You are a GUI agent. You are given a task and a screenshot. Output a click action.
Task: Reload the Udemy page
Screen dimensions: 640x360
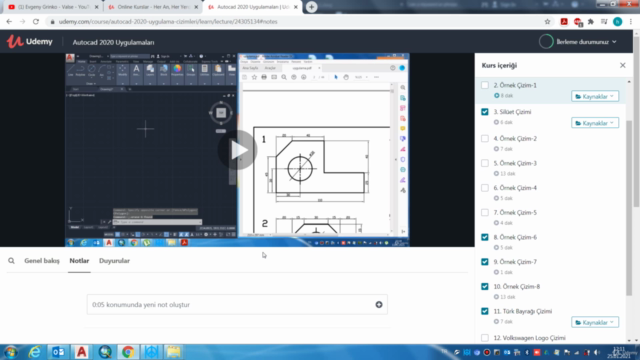36,22
